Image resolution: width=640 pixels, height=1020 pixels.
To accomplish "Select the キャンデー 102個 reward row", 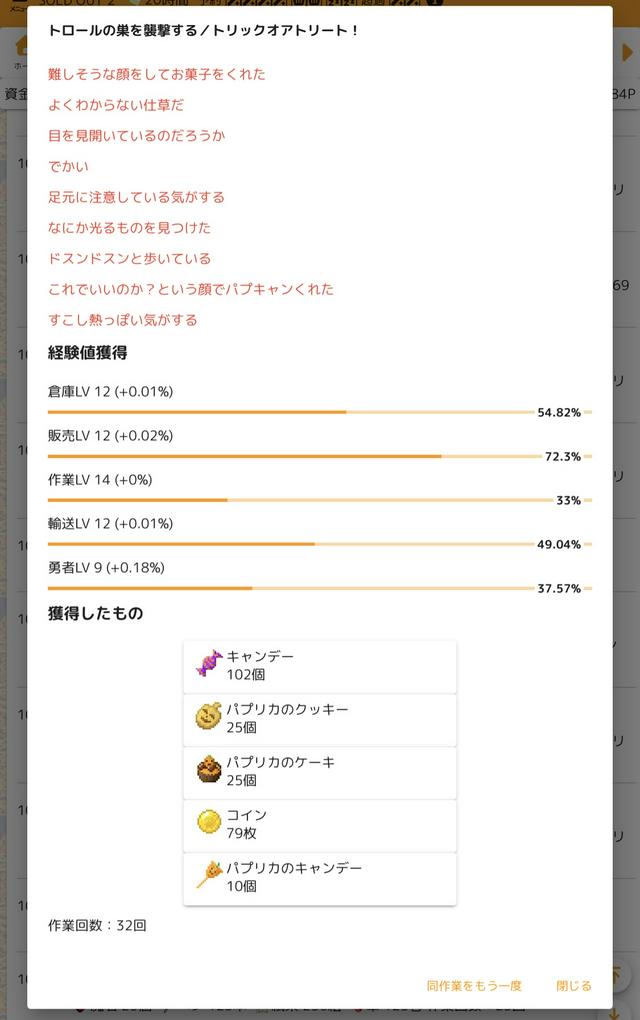I will tap(320, 666).
